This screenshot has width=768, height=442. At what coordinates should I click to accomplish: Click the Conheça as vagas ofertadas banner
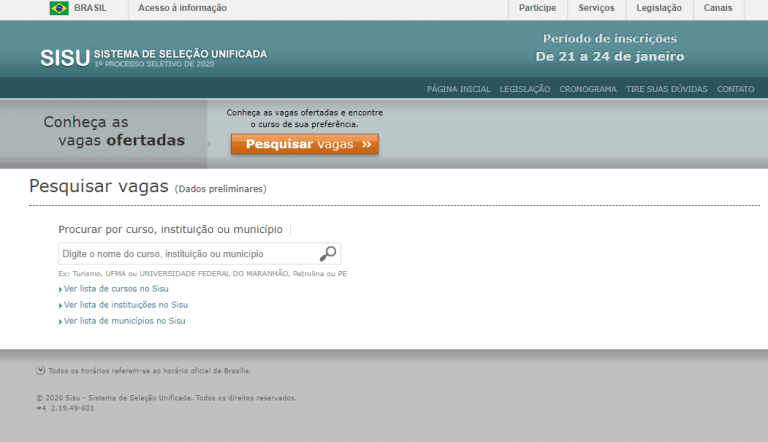click(x=114, y=131)
